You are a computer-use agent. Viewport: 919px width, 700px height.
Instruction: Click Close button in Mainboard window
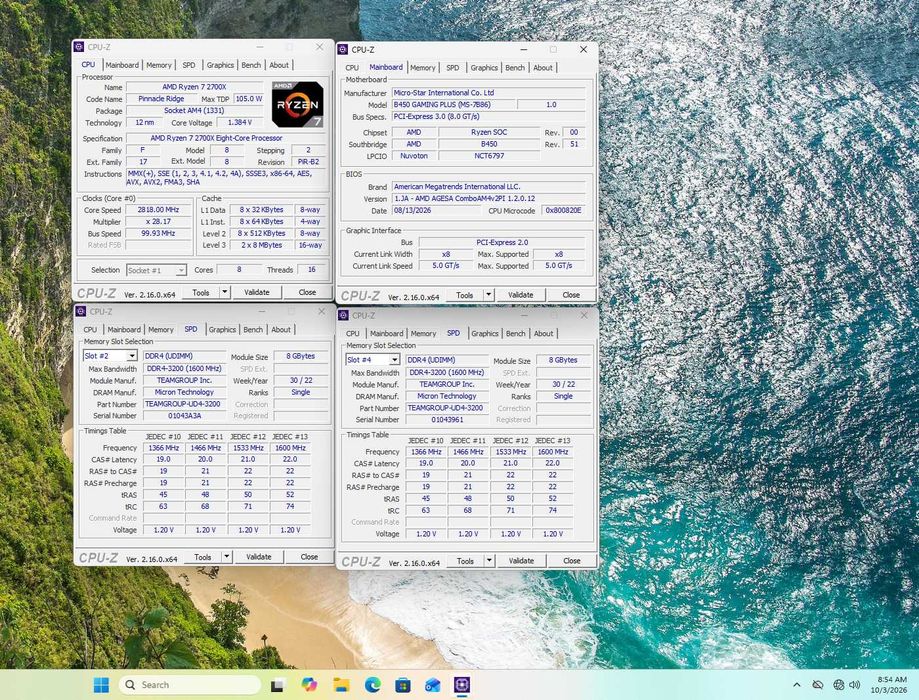[x=571, y=295]
